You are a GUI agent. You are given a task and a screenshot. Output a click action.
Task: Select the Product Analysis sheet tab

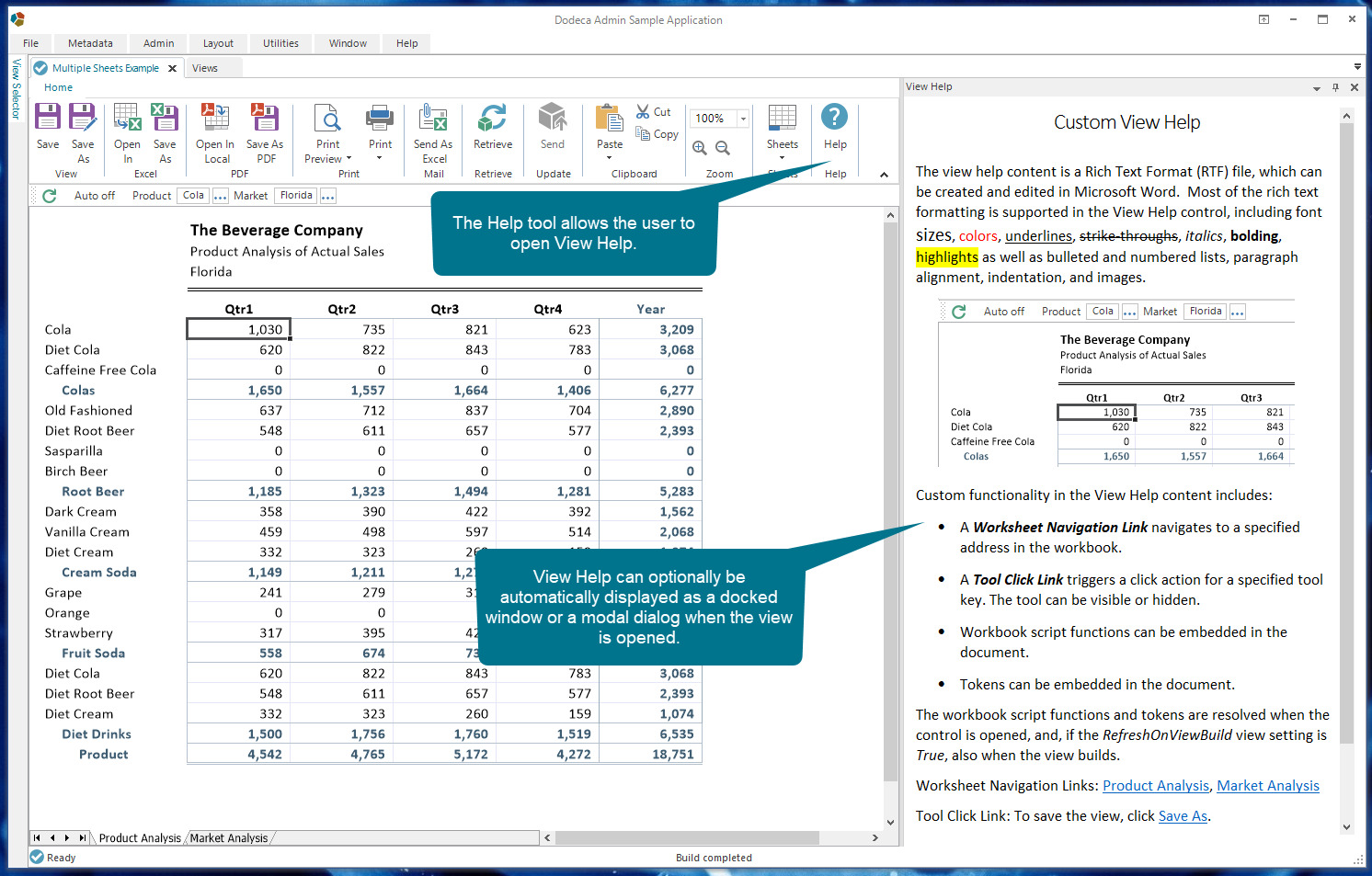click(x=140, y=838)
